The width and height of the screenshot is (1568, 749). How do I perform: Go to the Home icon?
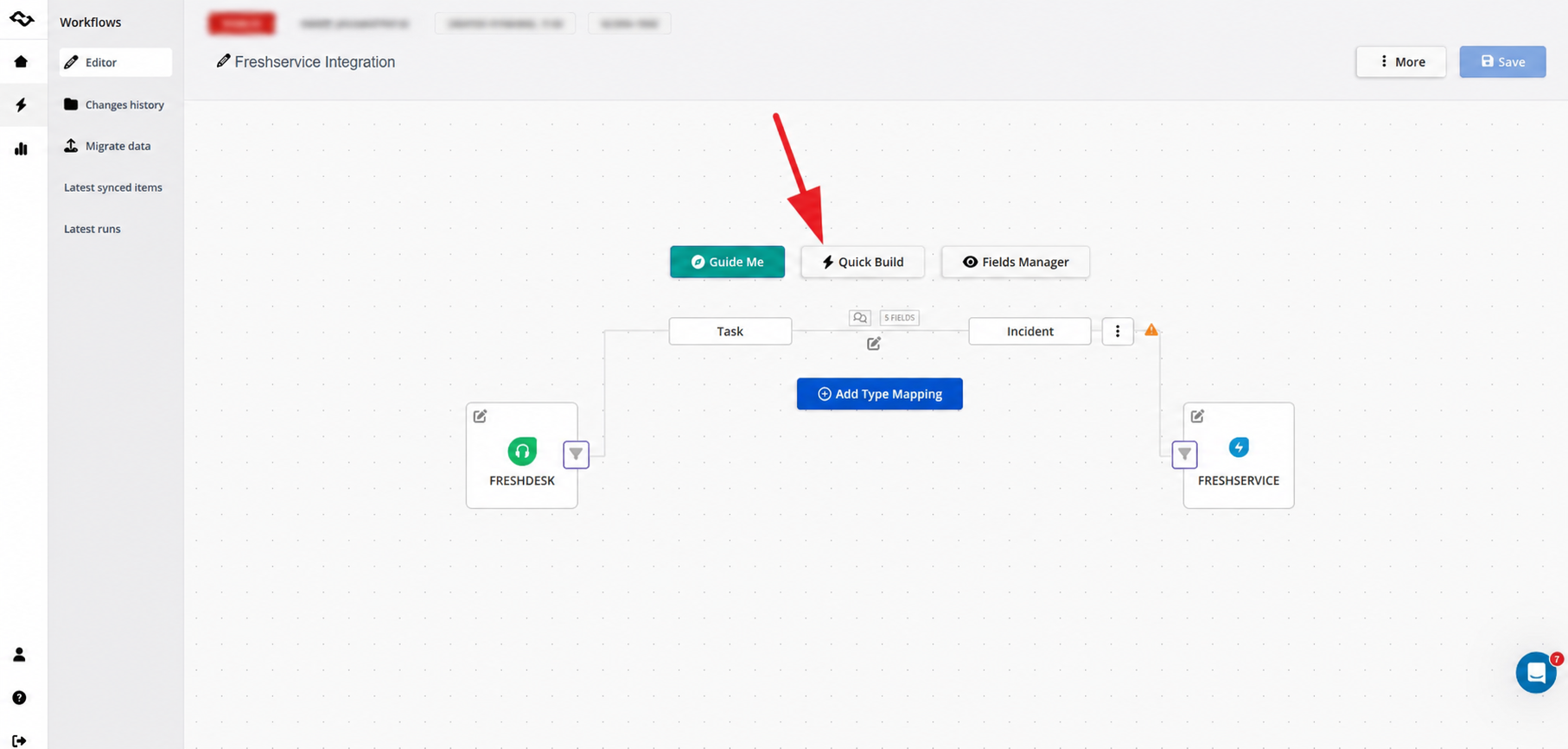tap(21, 62)
